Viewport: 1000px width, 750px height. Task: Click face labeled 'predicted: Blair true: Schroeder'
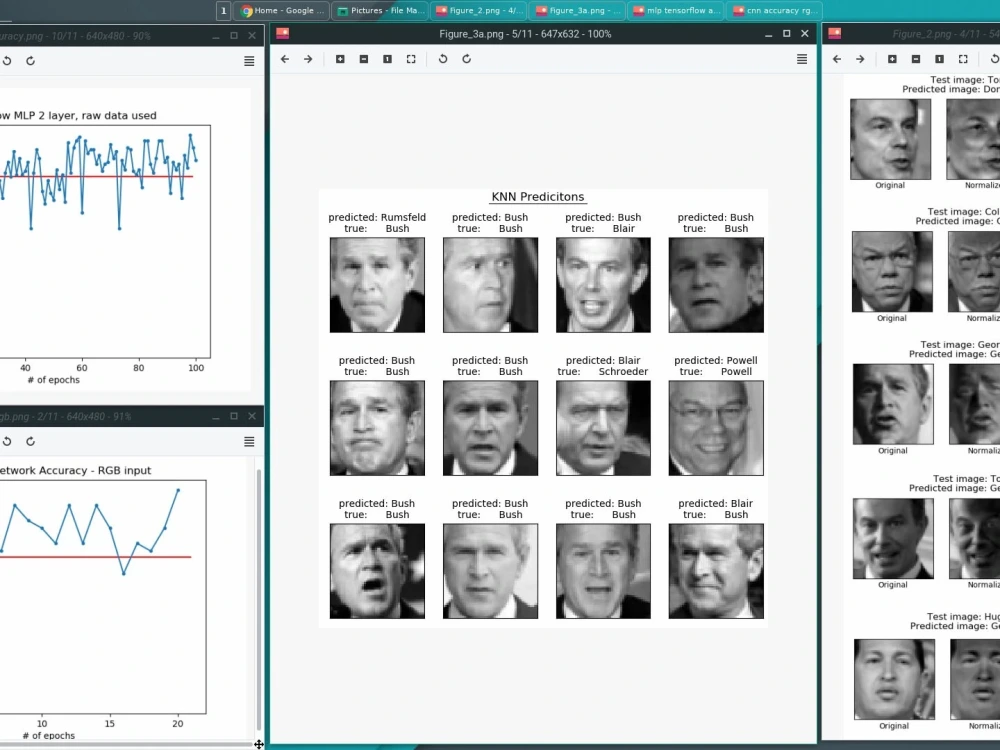(x=603, y=428)
